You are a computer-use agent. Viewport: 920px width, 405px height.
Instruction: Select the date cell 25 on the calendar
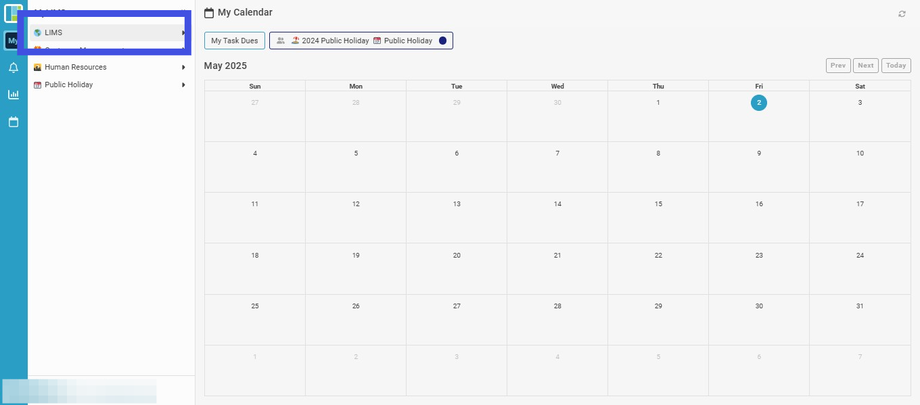(x=255, y=320)
